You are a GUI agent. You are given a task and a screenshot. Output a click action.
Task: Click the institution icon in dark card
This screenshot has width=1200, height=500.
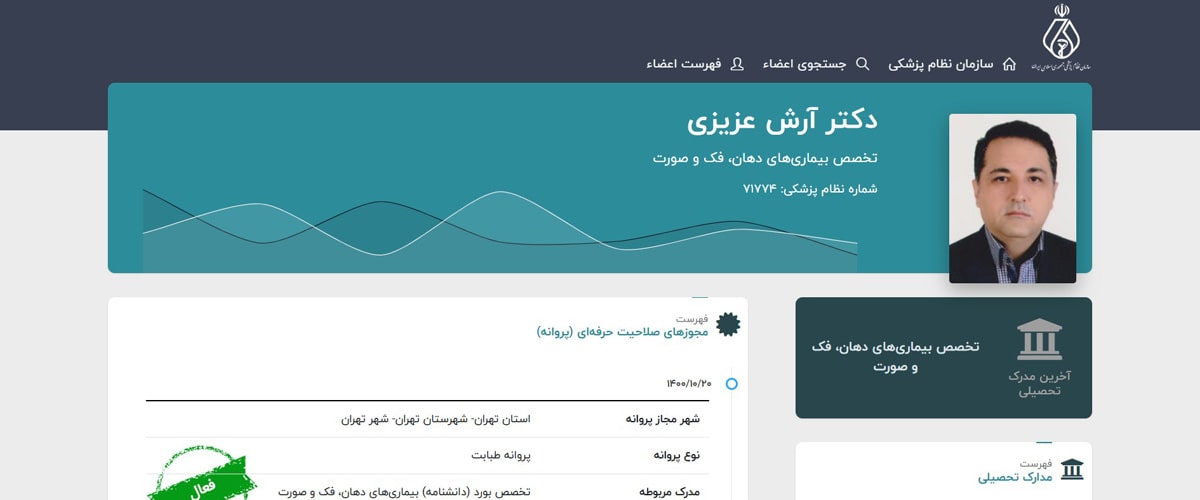point(1040,340)
